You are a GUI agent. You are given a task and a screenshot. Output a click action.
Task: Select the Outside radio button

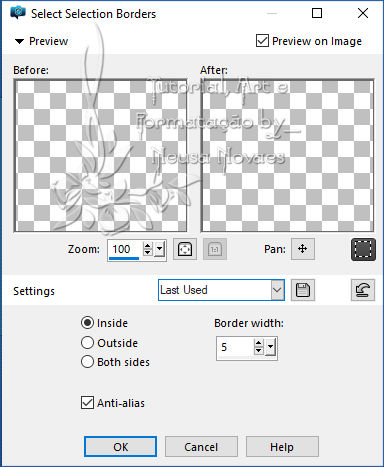(87, 342)
